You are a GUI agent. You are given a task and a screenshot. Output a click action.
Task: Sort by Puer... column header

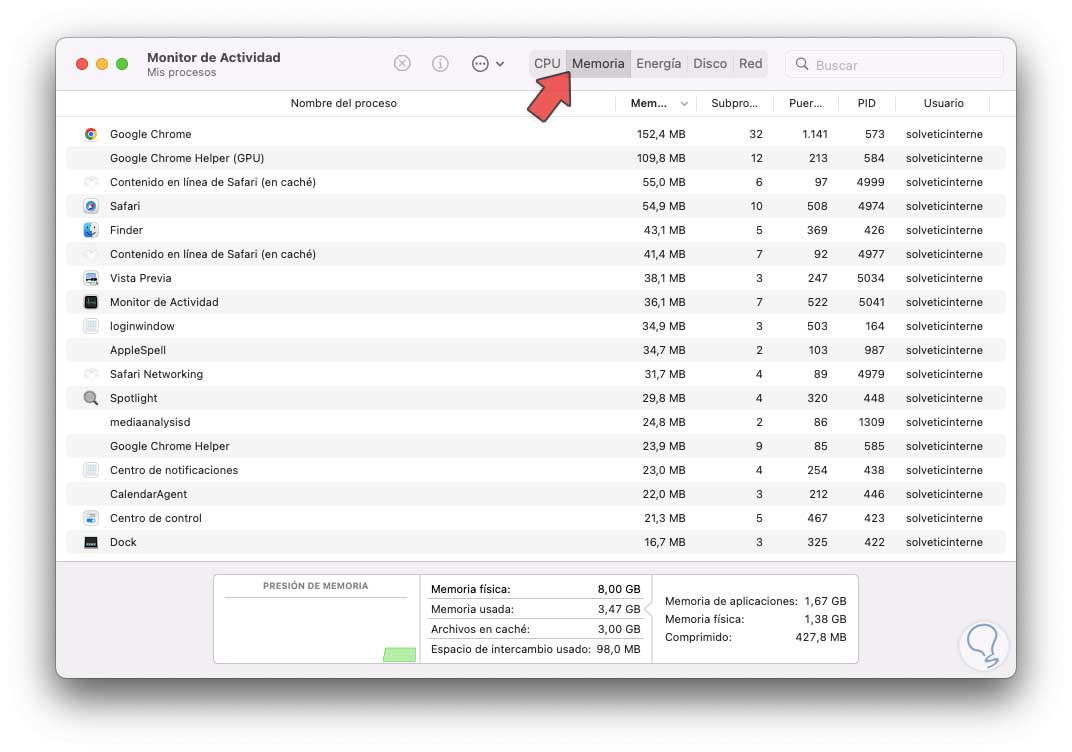click(x=805, y=103)
